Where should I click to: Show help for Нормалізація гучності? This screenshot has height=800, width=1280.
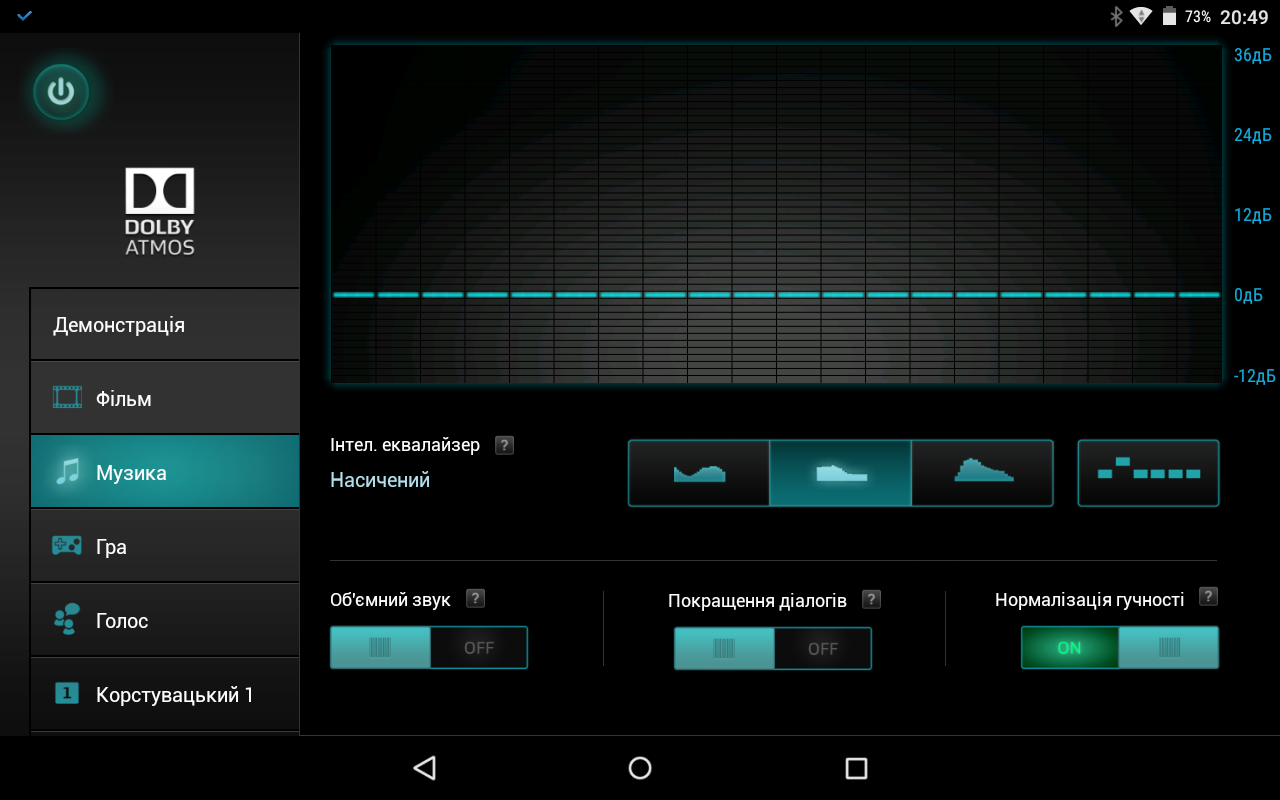(x=1208, y=597)
